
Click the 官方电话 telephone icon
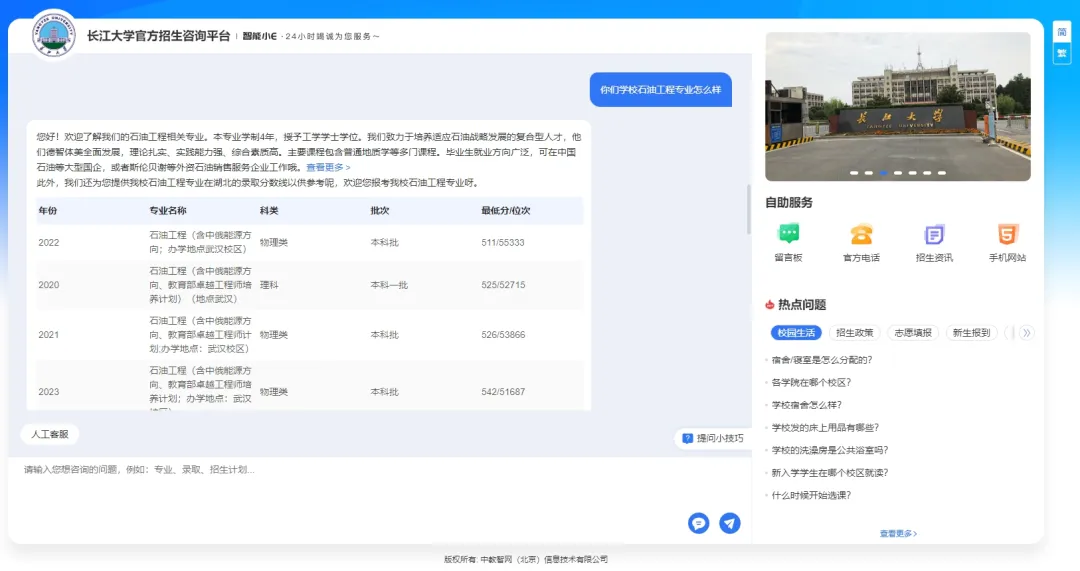pyautogui.click(x=861, y=235)
